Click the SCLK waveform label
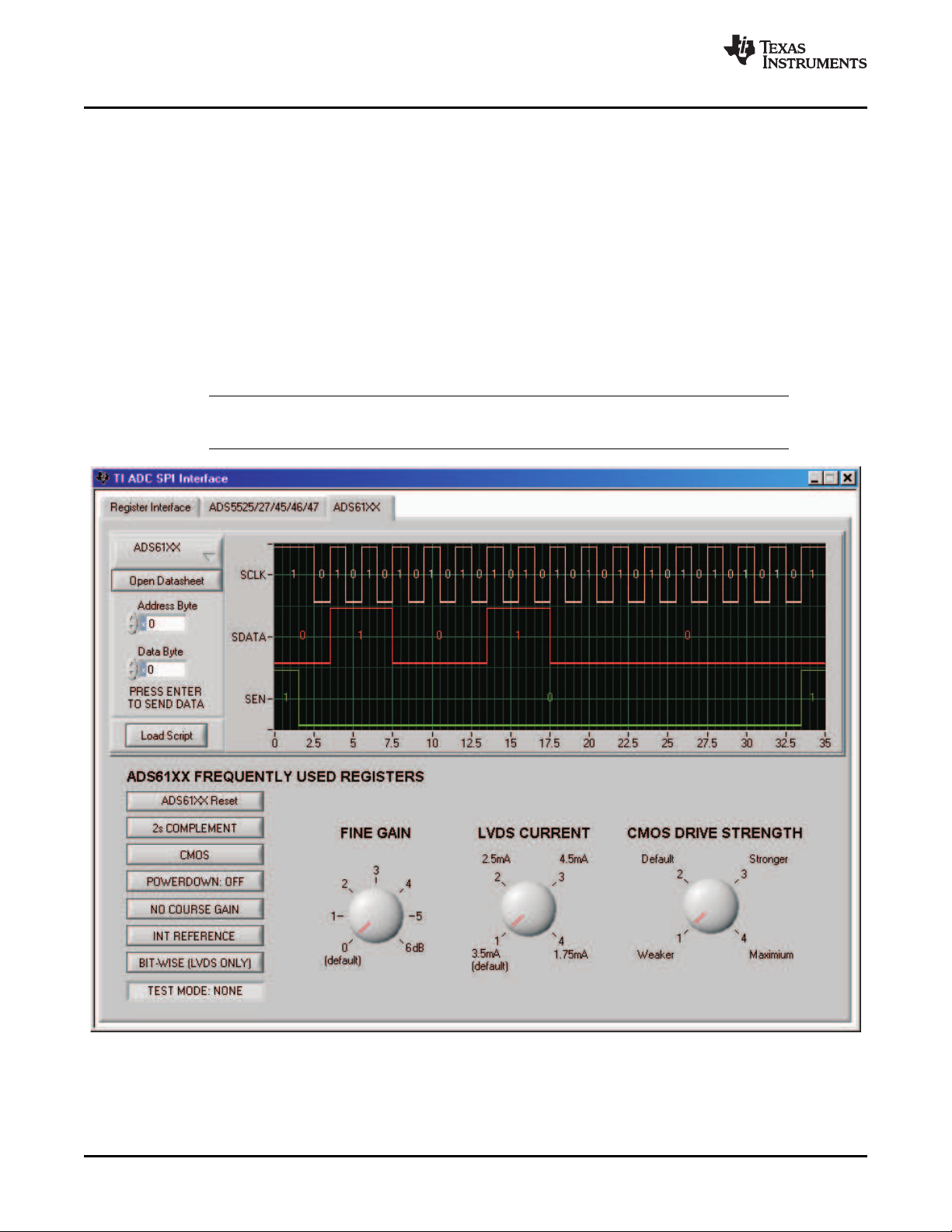This screenshot has height=1232, width=952. click(x=253, y=575)
